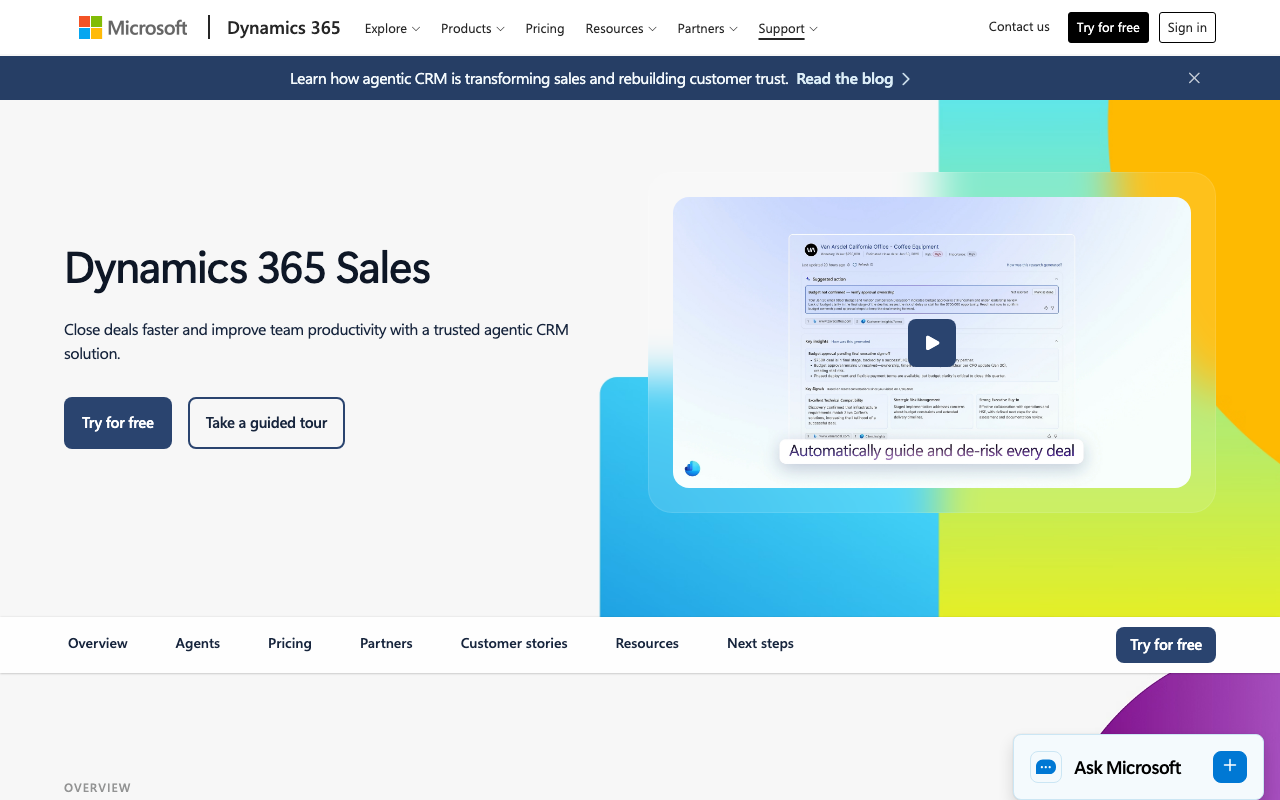Jump to Pricing in the section navigation
Image resolution: width=1280 pixels, height=800 pixels.
point(290,643)
